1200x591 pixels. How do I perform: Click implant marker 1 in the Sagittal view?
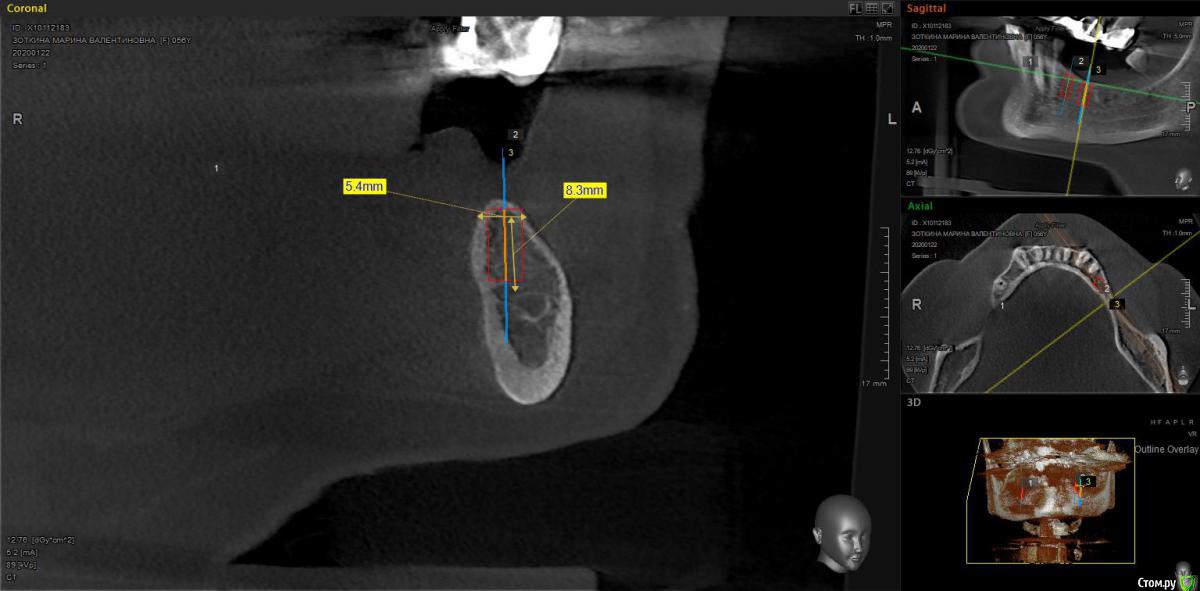[1029, 62]
